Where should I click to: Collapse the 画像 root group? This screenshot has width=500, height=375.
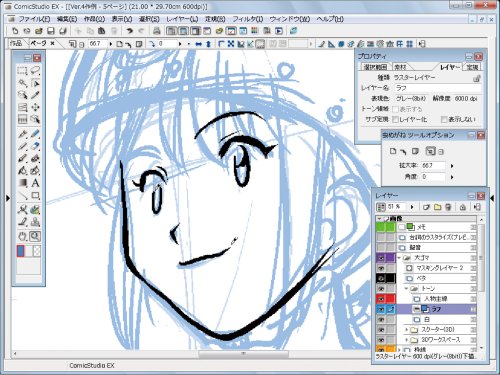pyautogui.click(x=380, y=219)
